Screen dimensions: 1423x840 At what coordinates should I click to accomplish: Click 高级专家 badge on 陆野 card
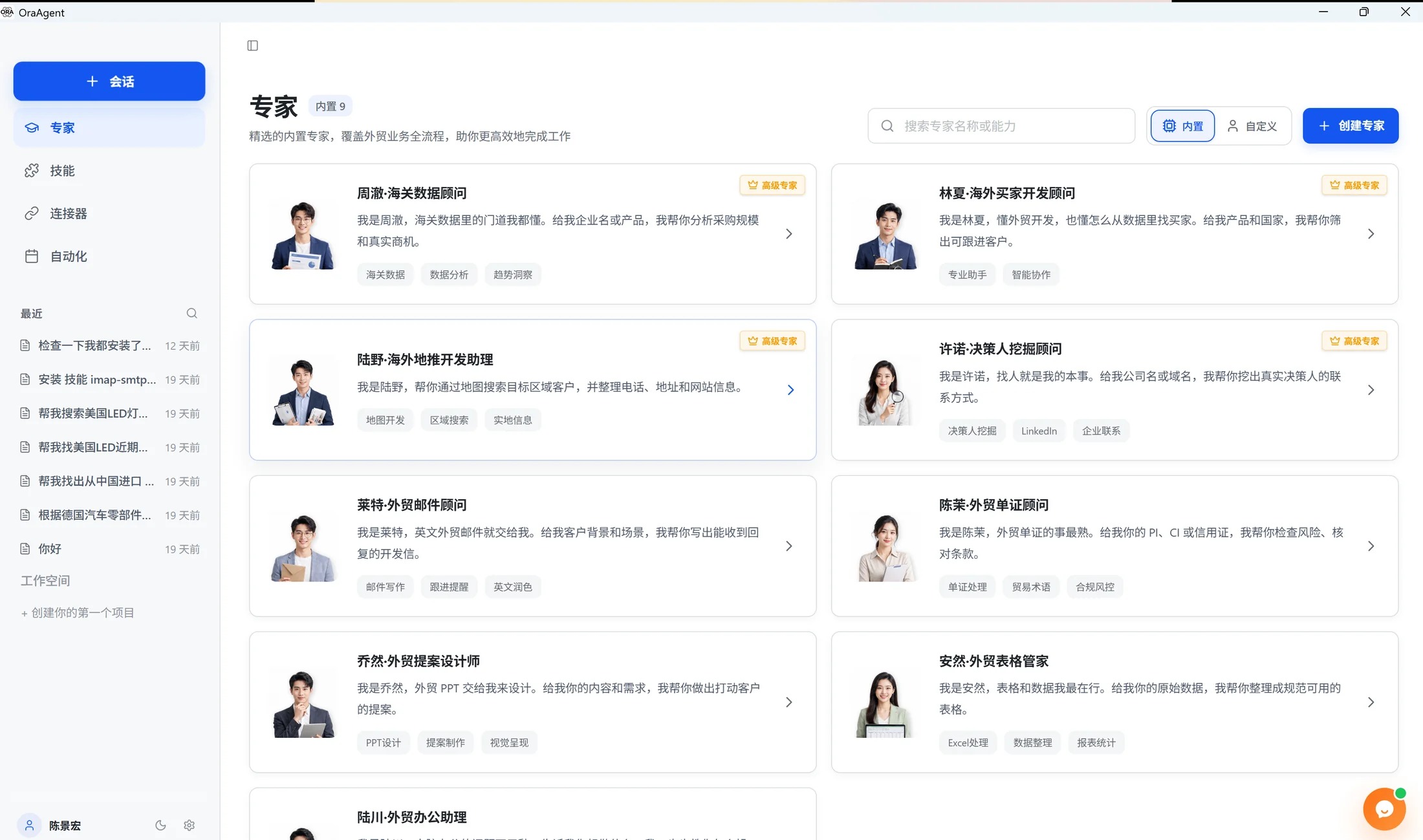[772, 341]
